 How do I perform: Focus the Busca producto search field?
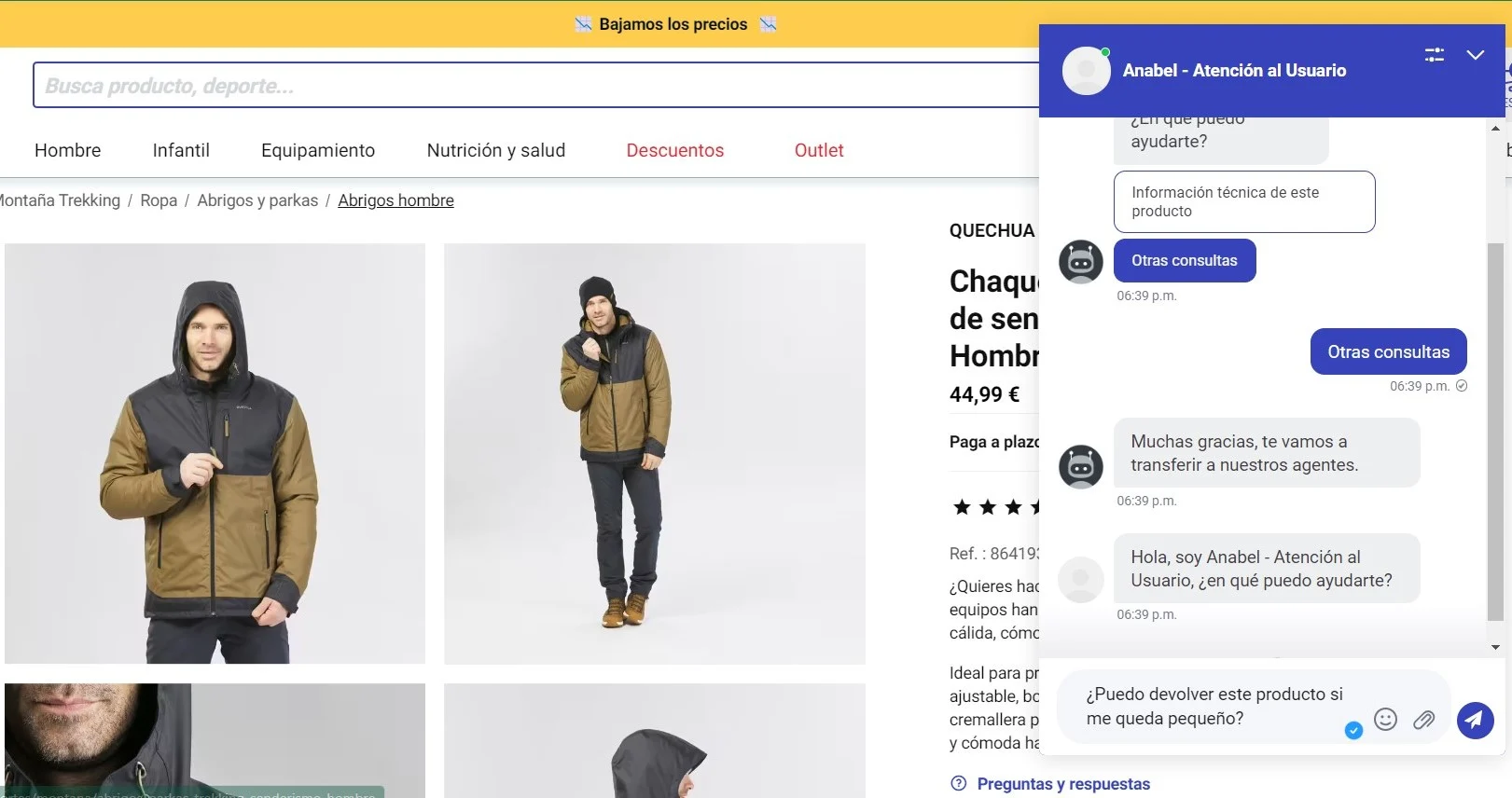click(x=536, y=86)
